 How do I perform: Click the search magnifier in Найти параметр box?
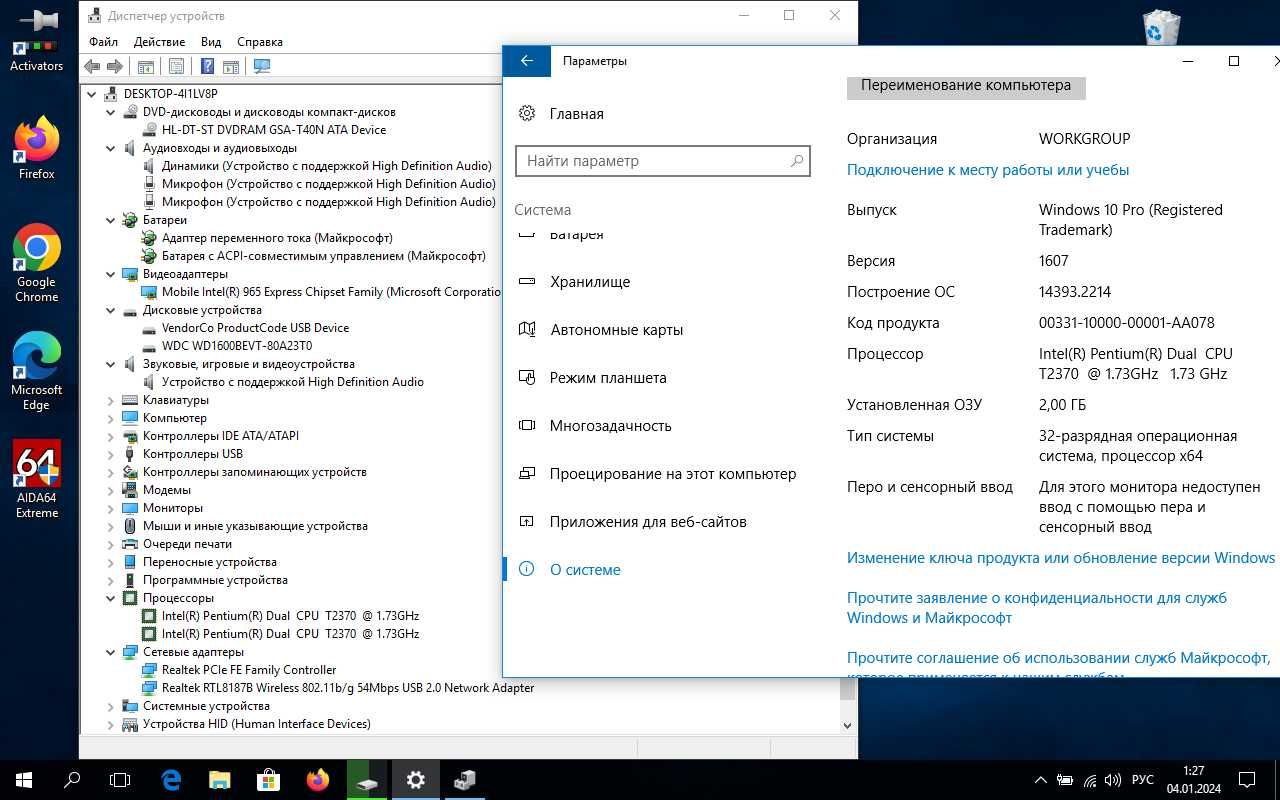[797, 161]
